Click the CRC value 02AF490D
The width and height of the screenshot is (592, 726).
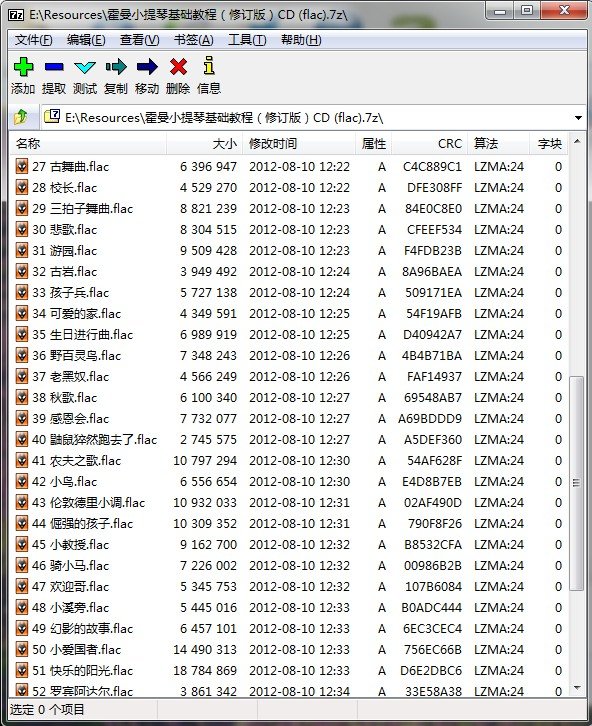(432, 502)
